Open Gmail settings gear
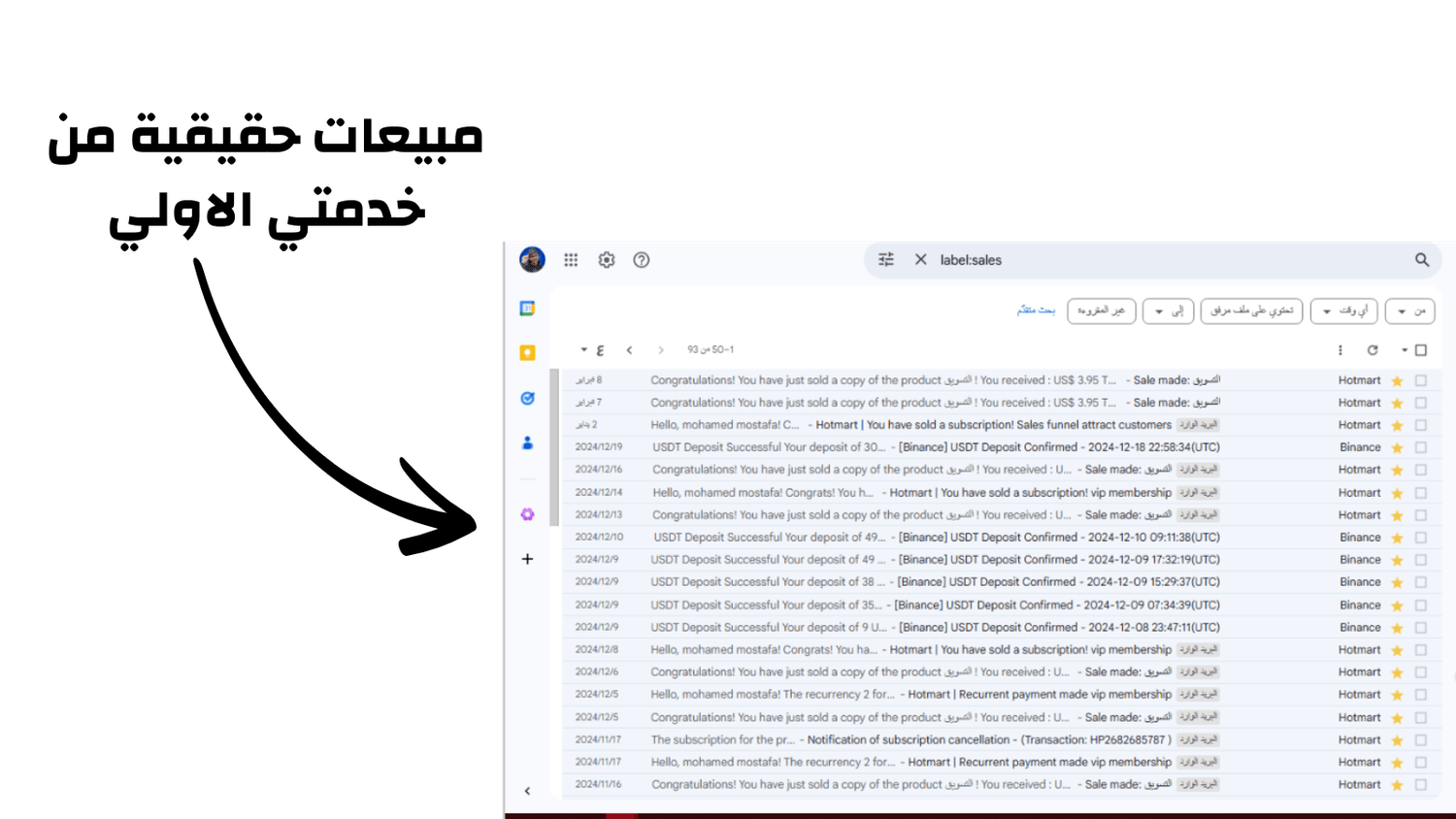Image resolution: width=1456 pixels, height=819 pixels. 607,260
